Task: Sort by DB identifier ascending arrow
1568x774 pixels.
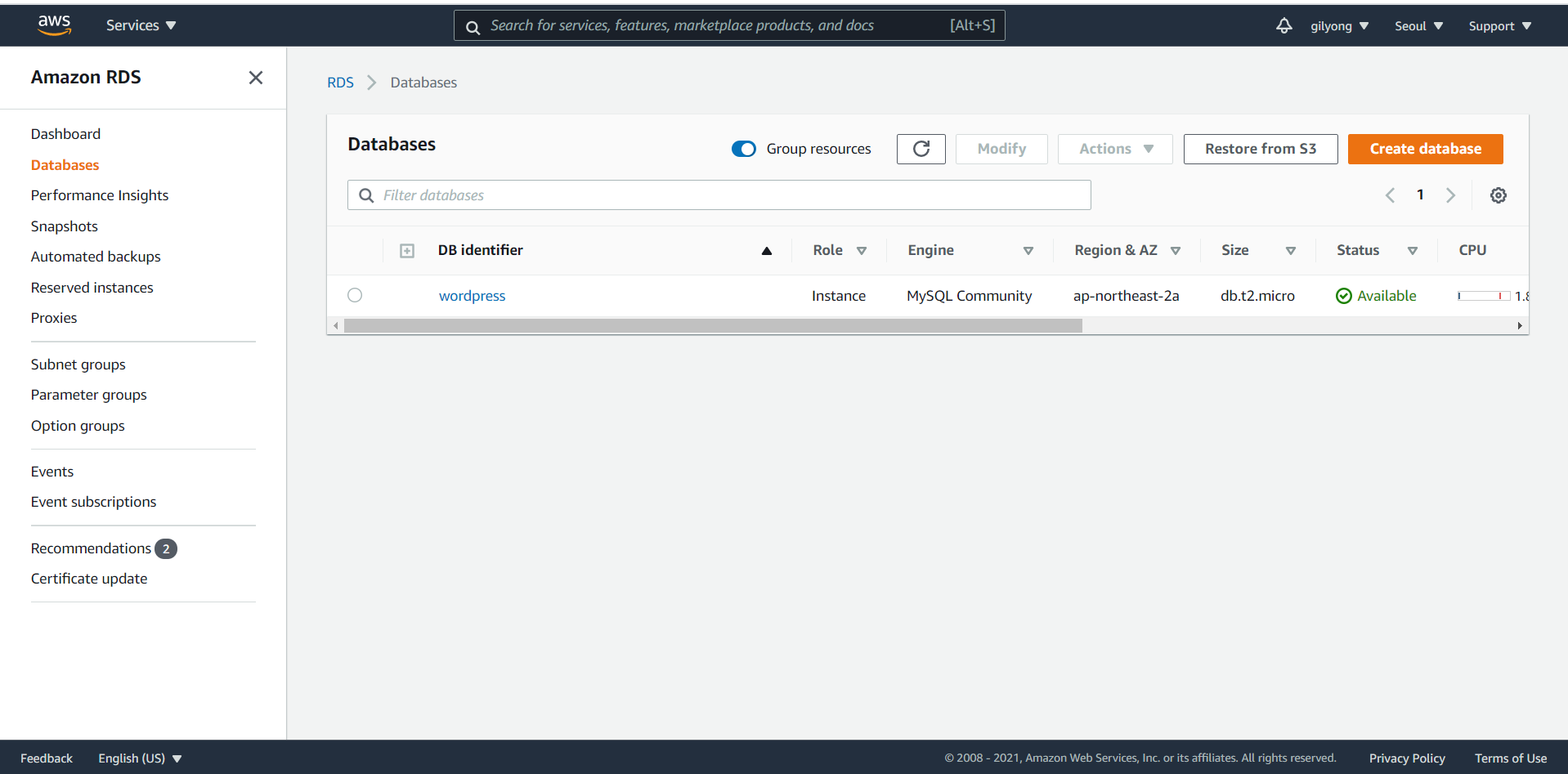Action: tap(767, 251)
